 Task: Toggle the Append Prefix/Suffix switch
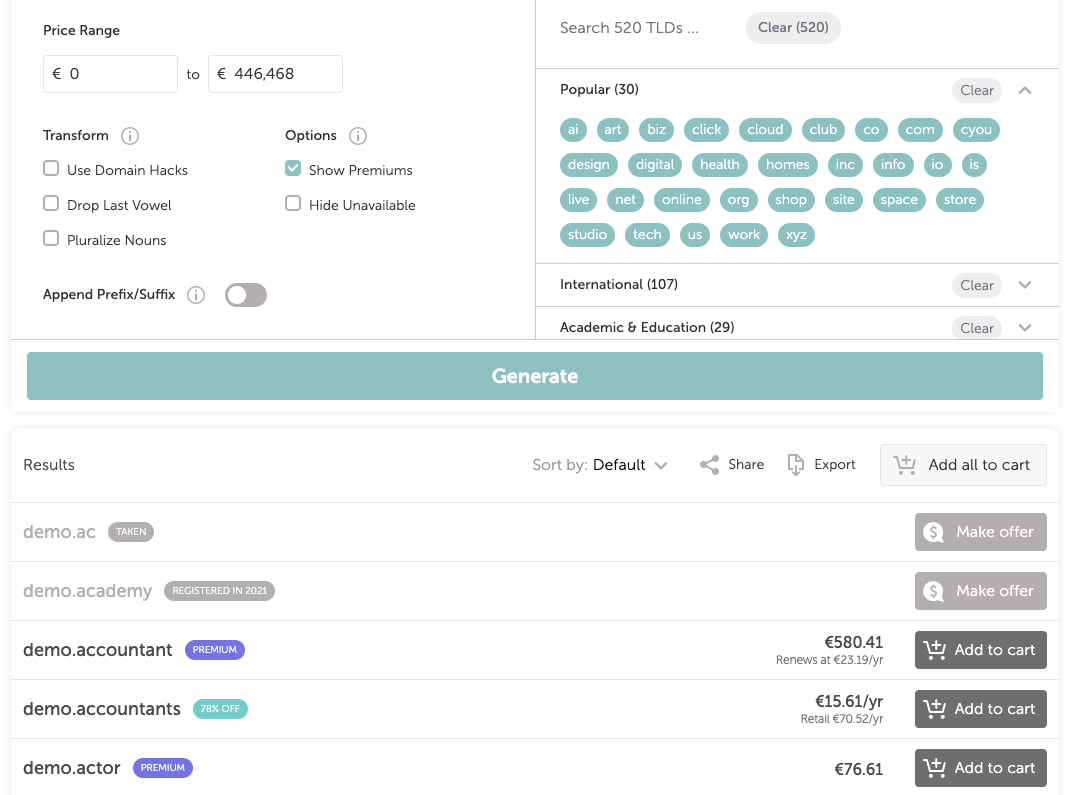point(245,294)
